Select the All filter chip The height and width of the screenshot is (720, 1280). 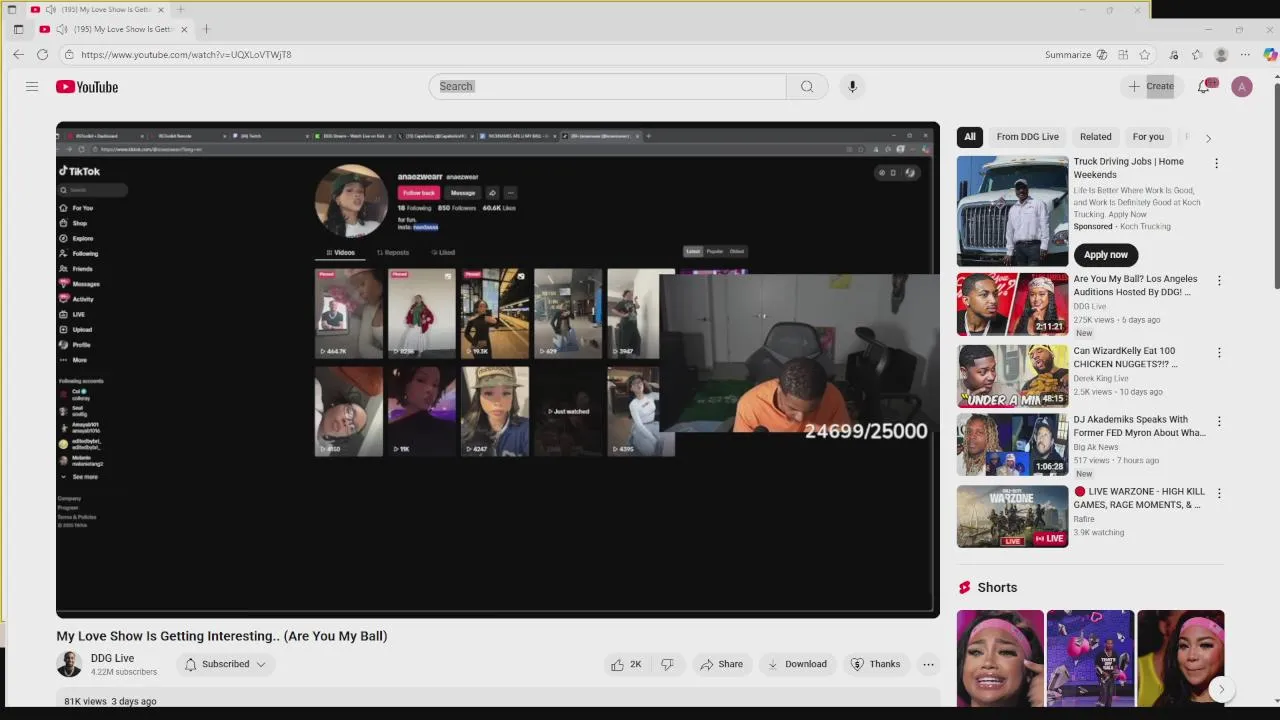coord(970,137)
